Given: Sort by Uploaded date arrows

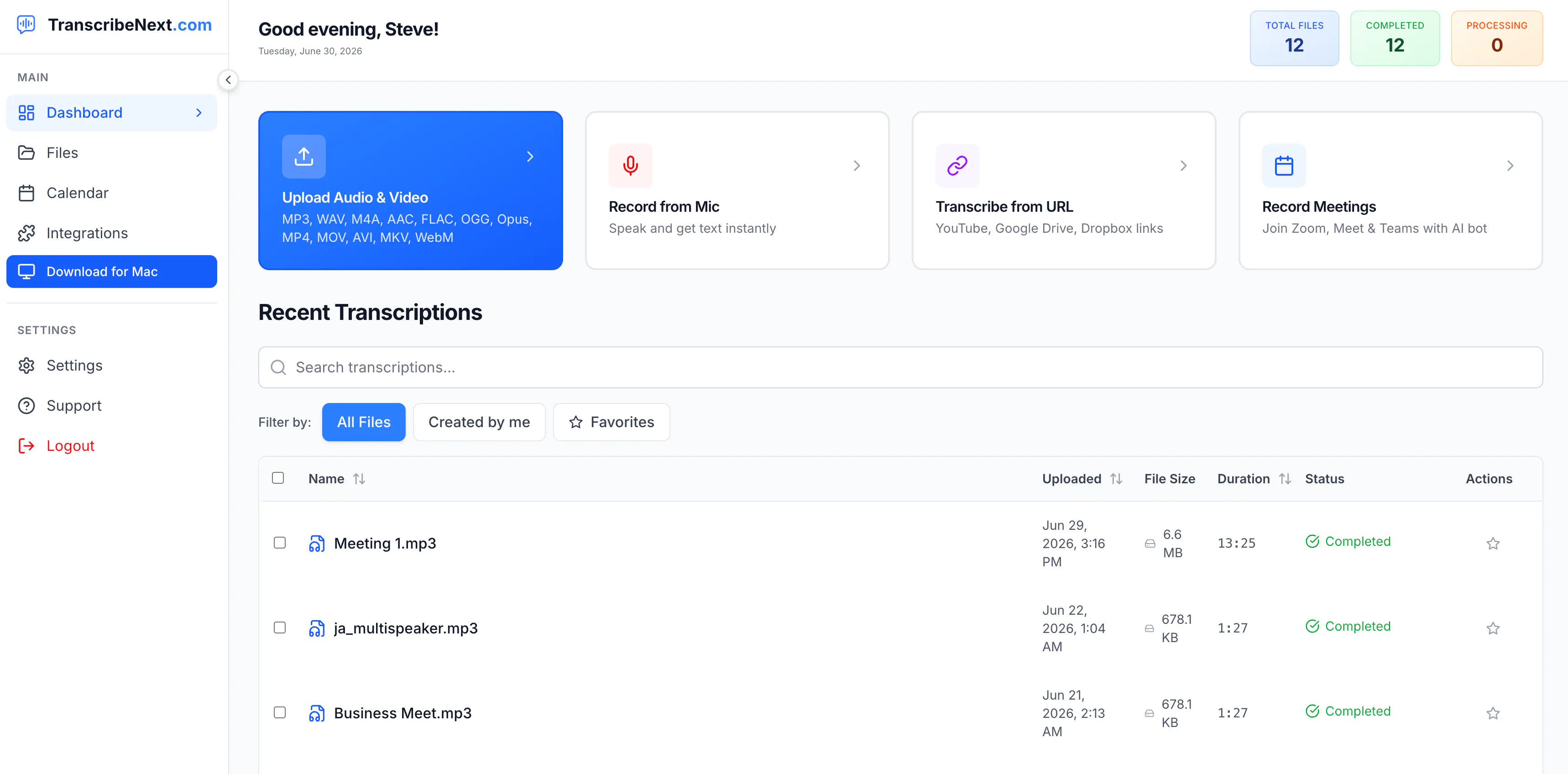Looking at the screenshot, I should point(1116,479).
